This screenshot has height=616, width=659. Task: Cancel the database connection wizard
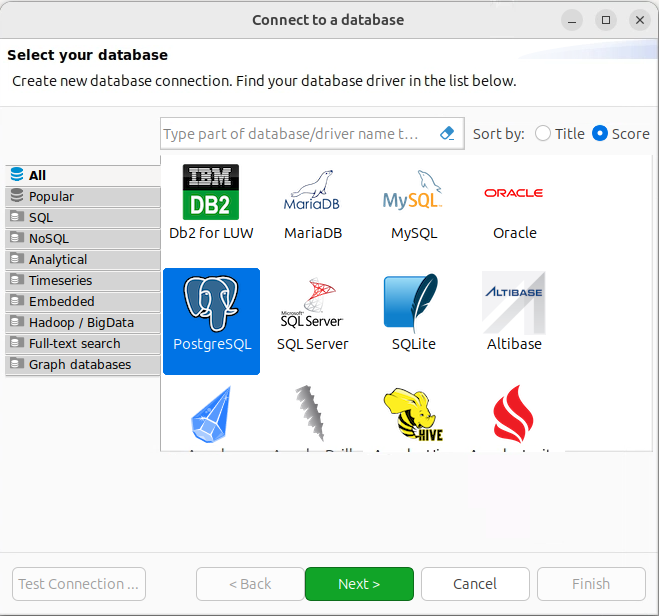coord(474,584)
